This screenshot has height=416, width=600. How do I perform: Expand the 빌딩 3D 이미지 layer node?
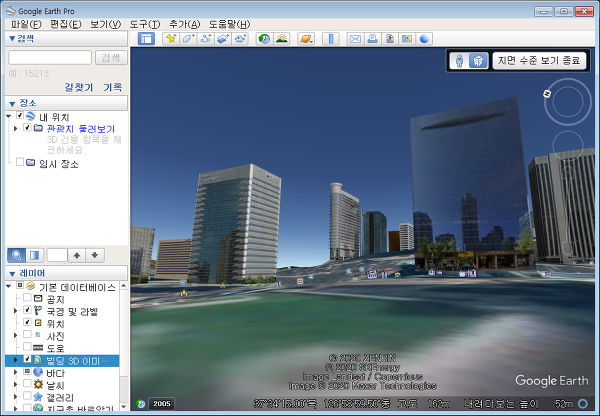16,360
